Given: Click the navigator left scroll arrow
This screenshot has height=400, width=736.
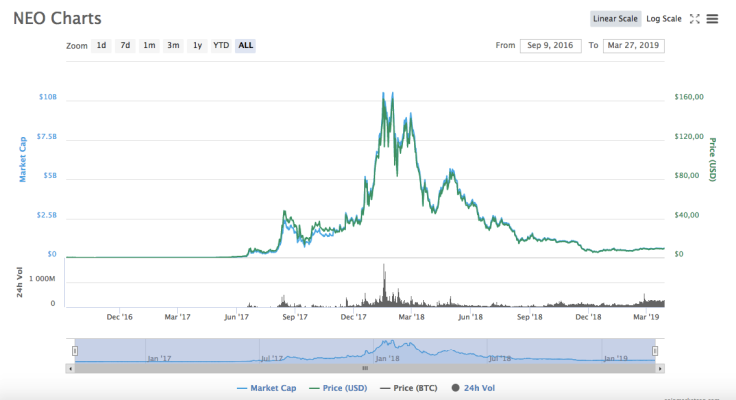Looking at the screenshot, I should [x=70, y=369].
